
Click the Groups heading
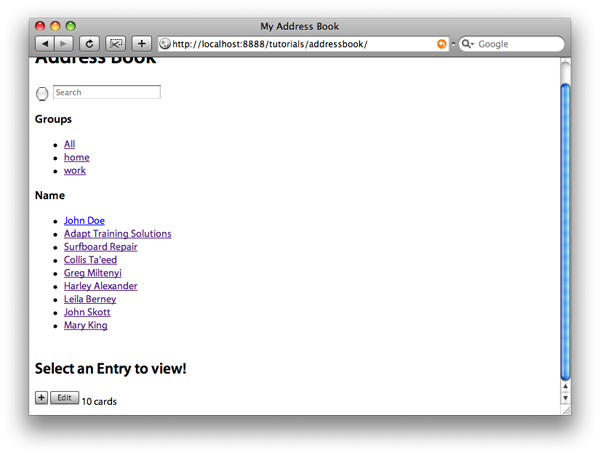(53, 119)
